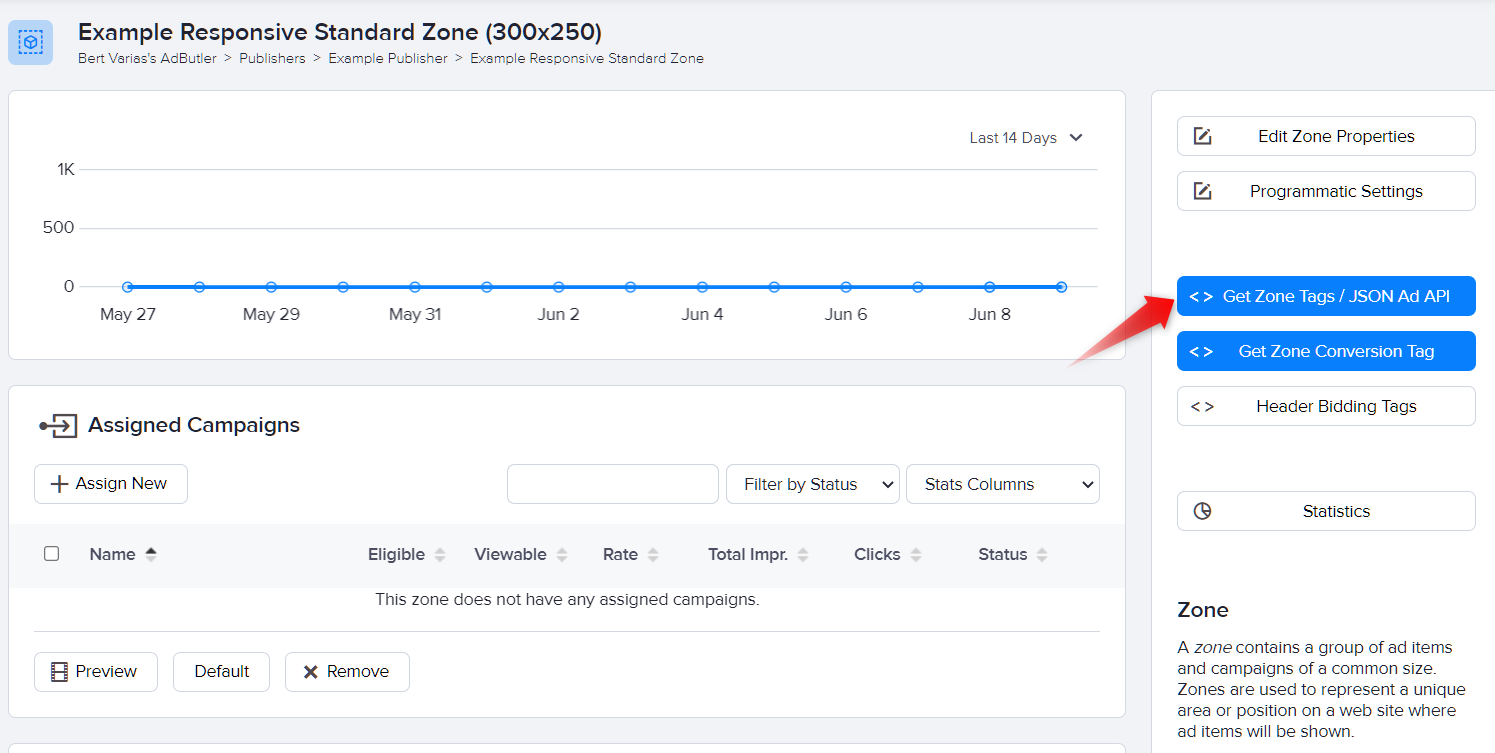Click the X icon on the Remove button

[311, 671]
